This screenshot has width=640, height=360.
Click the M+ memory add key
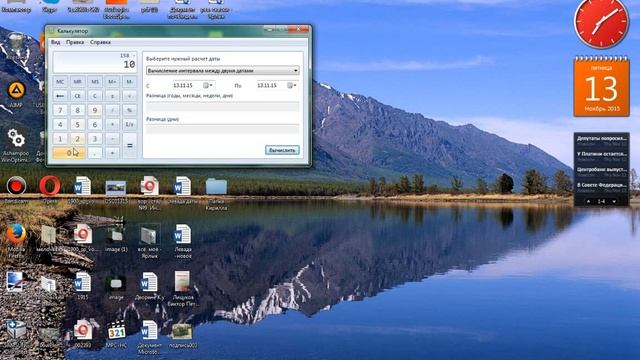(112, 82)
